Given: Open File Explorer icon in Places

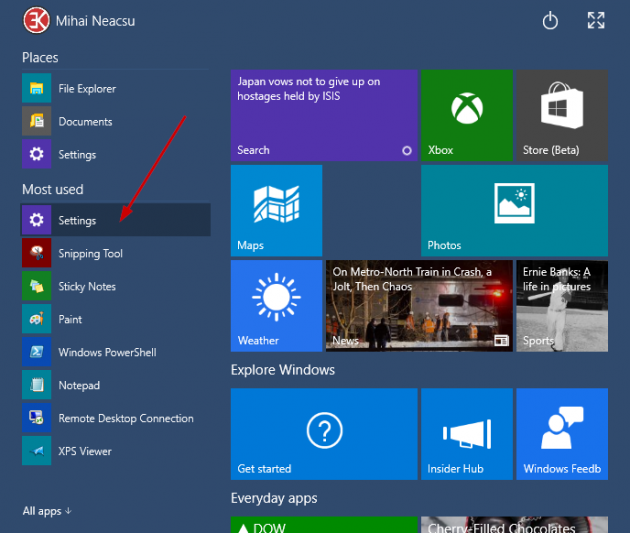Looking at the screenshot, I should (37, 88).
